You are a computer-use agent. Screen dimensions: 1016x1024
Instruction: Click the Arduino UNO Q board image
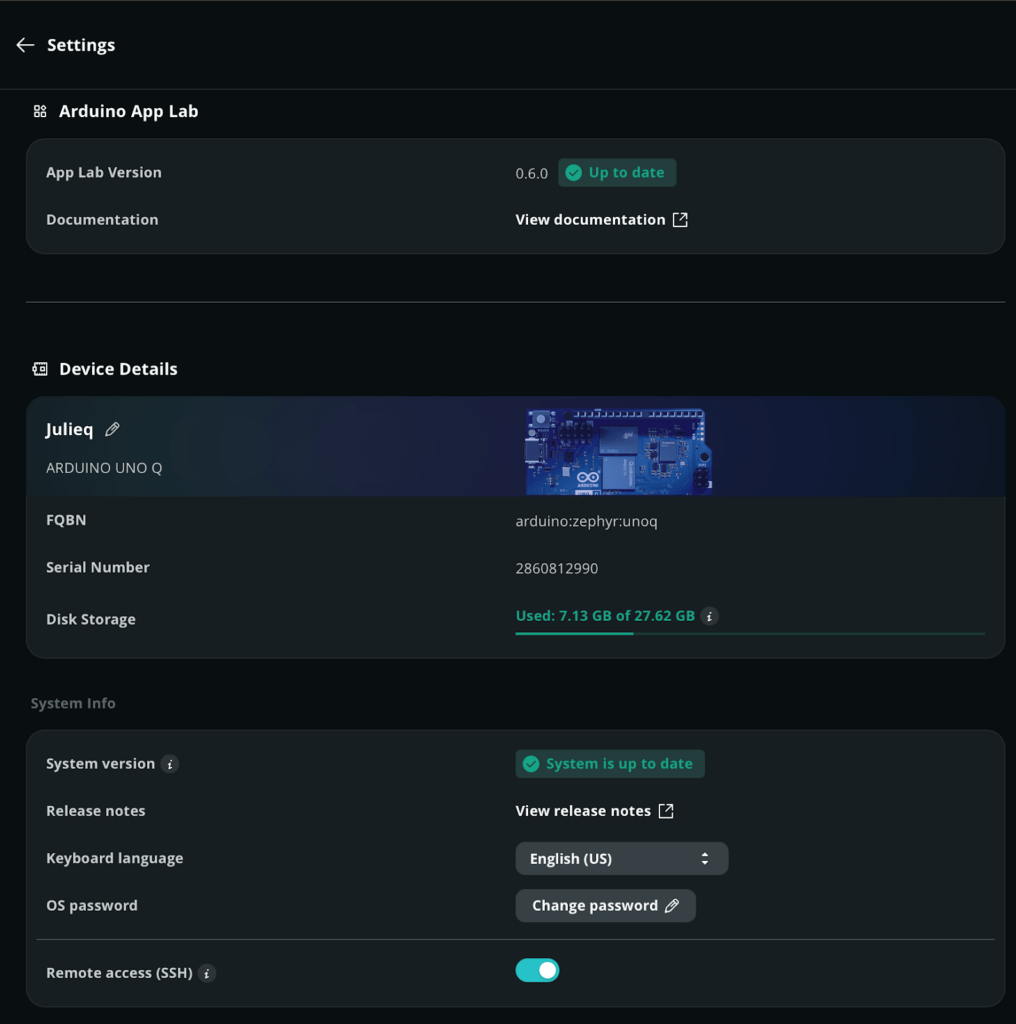pyautogui.click(x=617, y=450)
